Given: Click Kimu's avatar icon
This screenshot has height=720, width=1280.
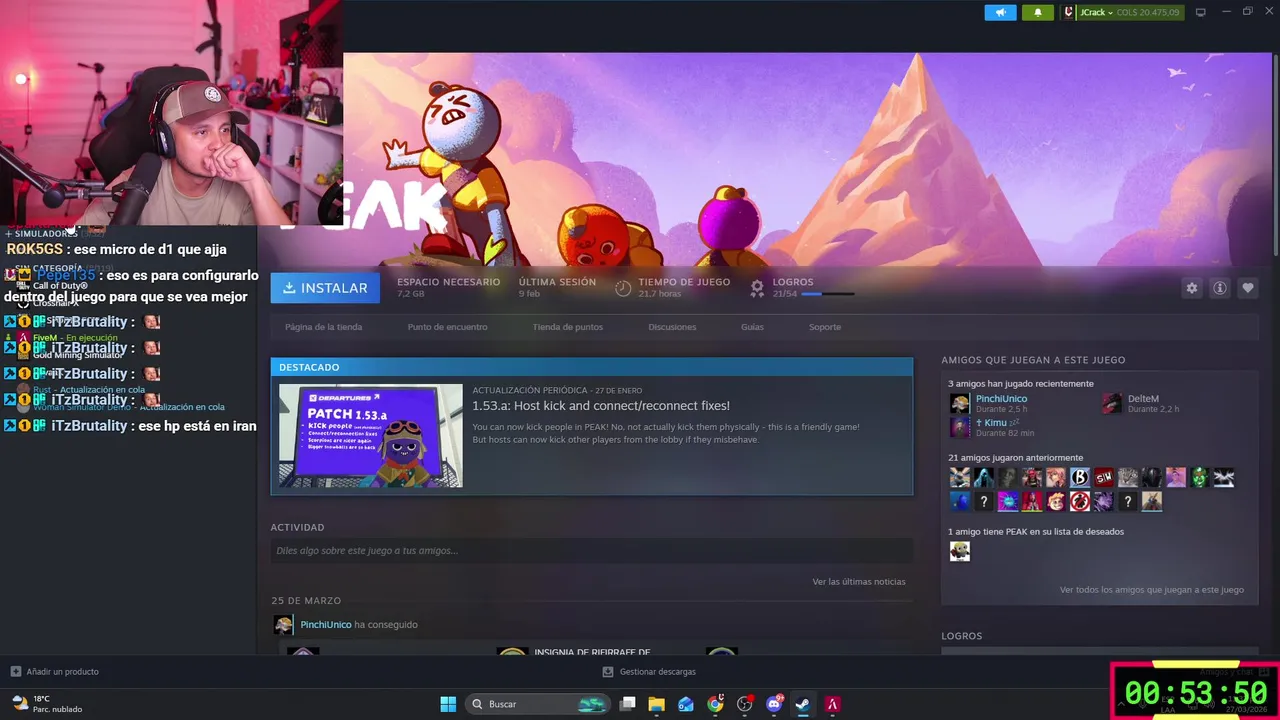Looking at the screenshot, I should [x=960, y=428].
